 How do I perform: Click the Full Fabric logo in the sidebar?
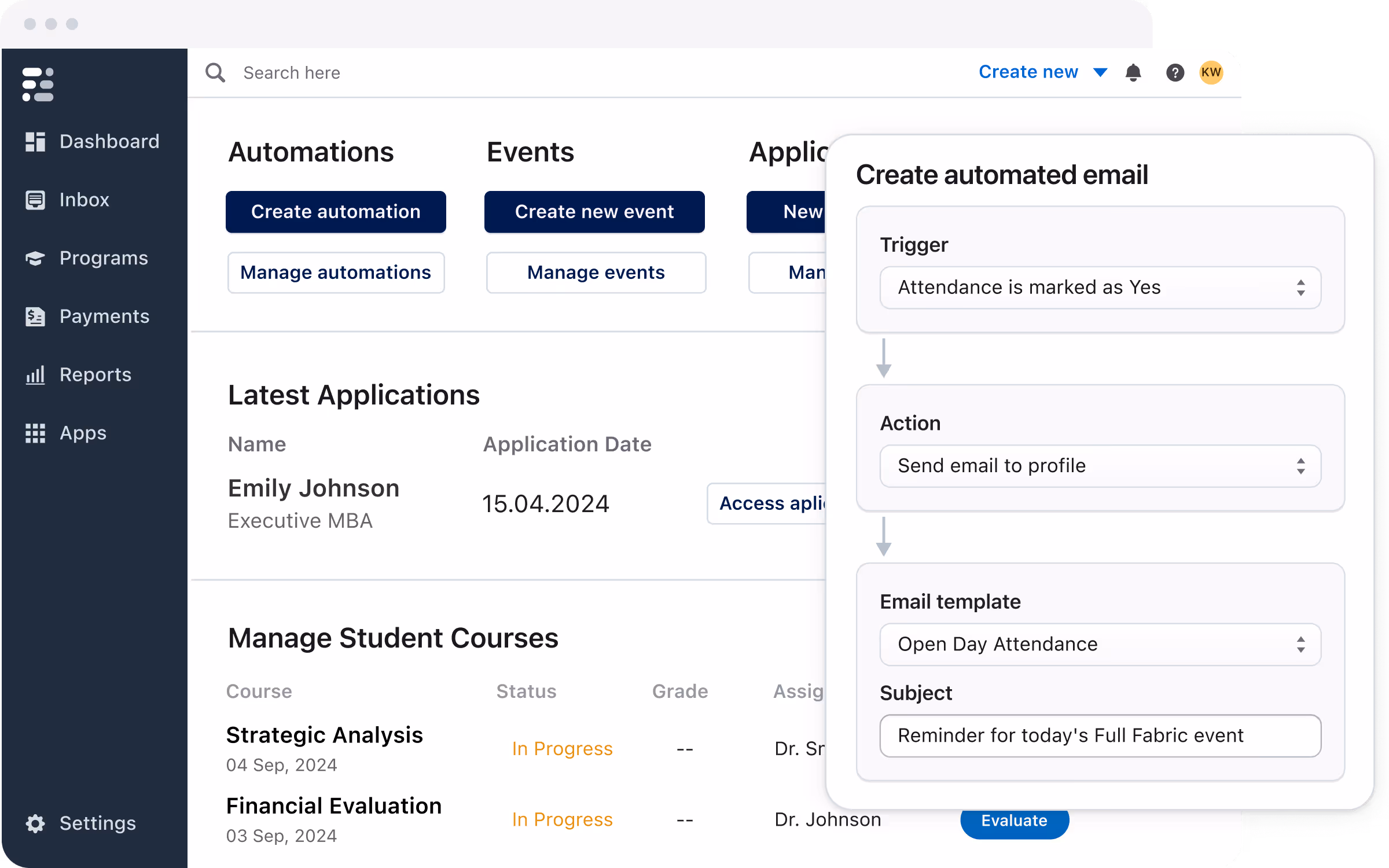pyautogui.click(x=37, y=84)
